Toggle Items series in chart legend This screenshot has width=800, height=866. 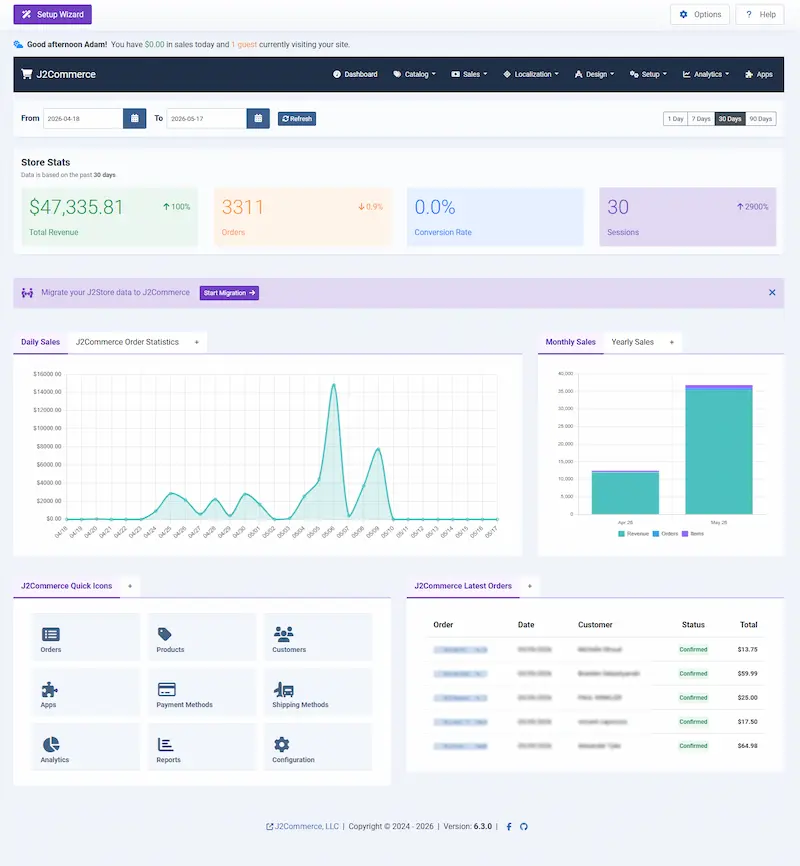pos(693,534)
